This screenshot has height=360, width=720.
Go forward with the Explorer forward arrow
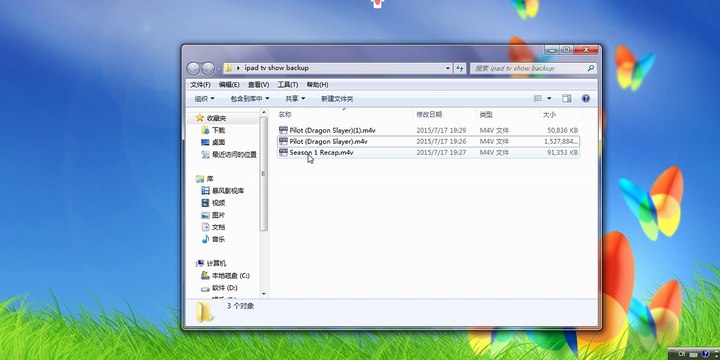coord(208,68)
